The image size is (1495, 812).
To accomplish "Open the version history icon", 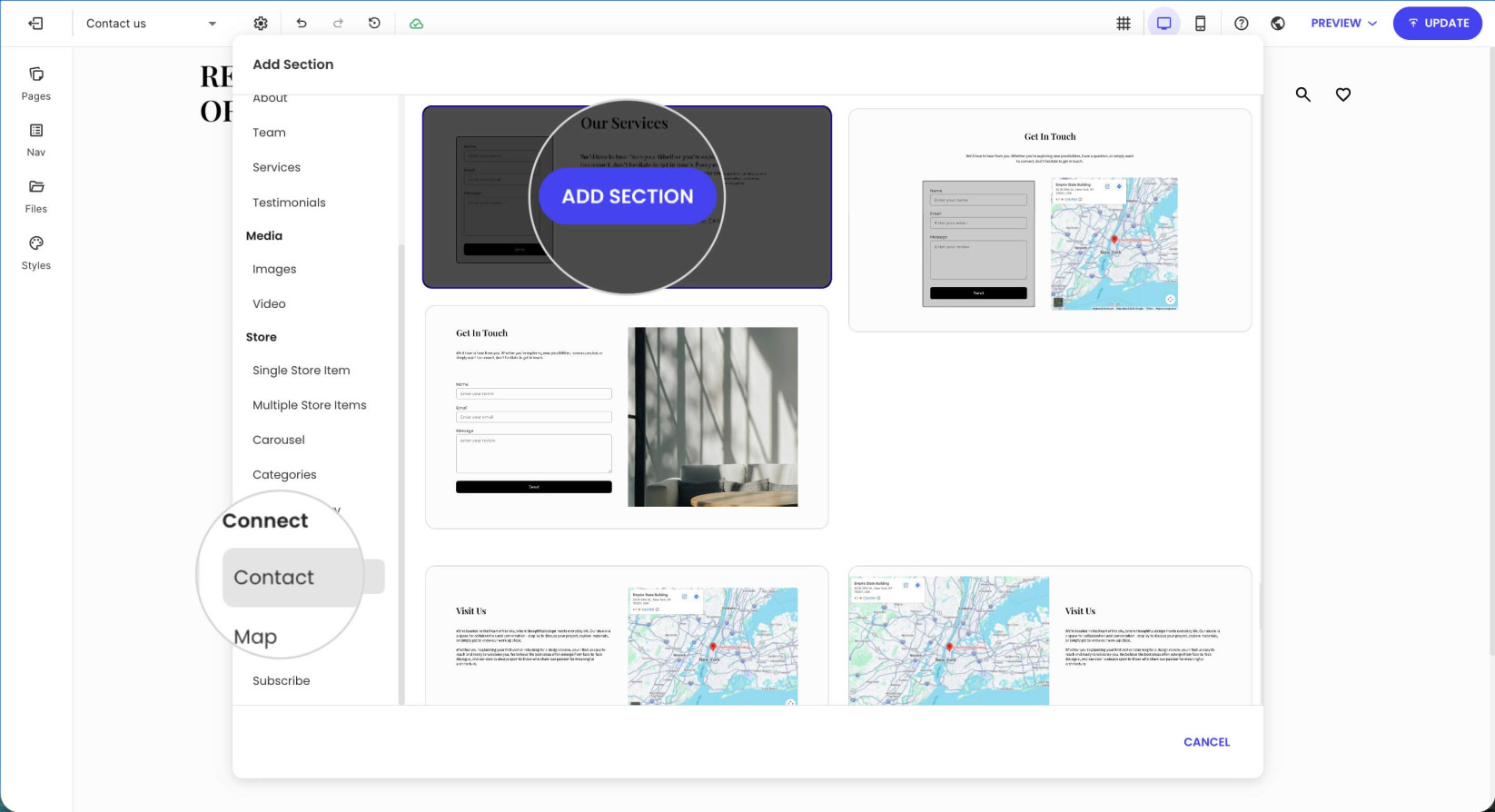I will coord(374,24).
